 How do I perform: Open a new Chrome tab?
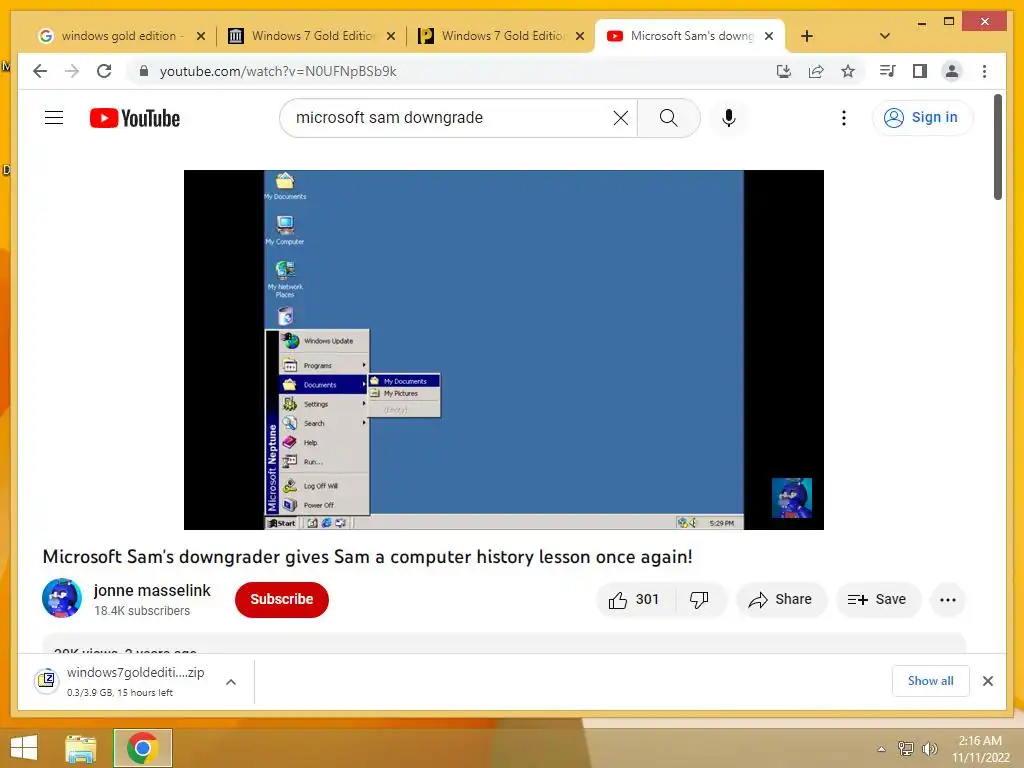click(x=807, y=36)
